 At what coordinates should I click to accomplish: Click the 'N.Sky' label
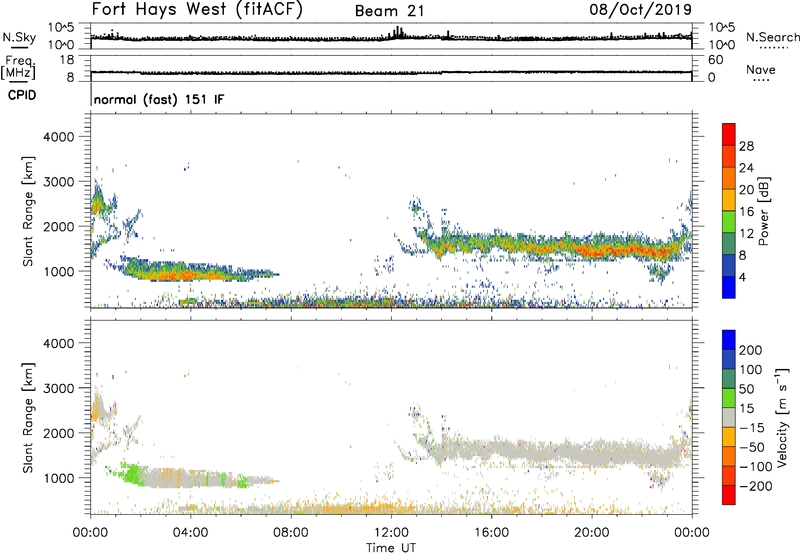coord(19,37)
